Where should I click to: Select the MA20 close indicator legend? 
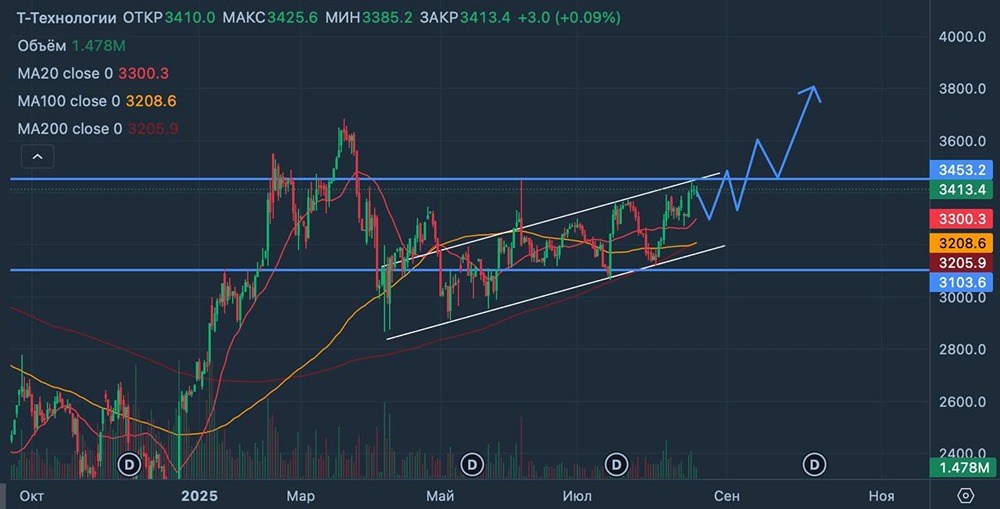93,73
